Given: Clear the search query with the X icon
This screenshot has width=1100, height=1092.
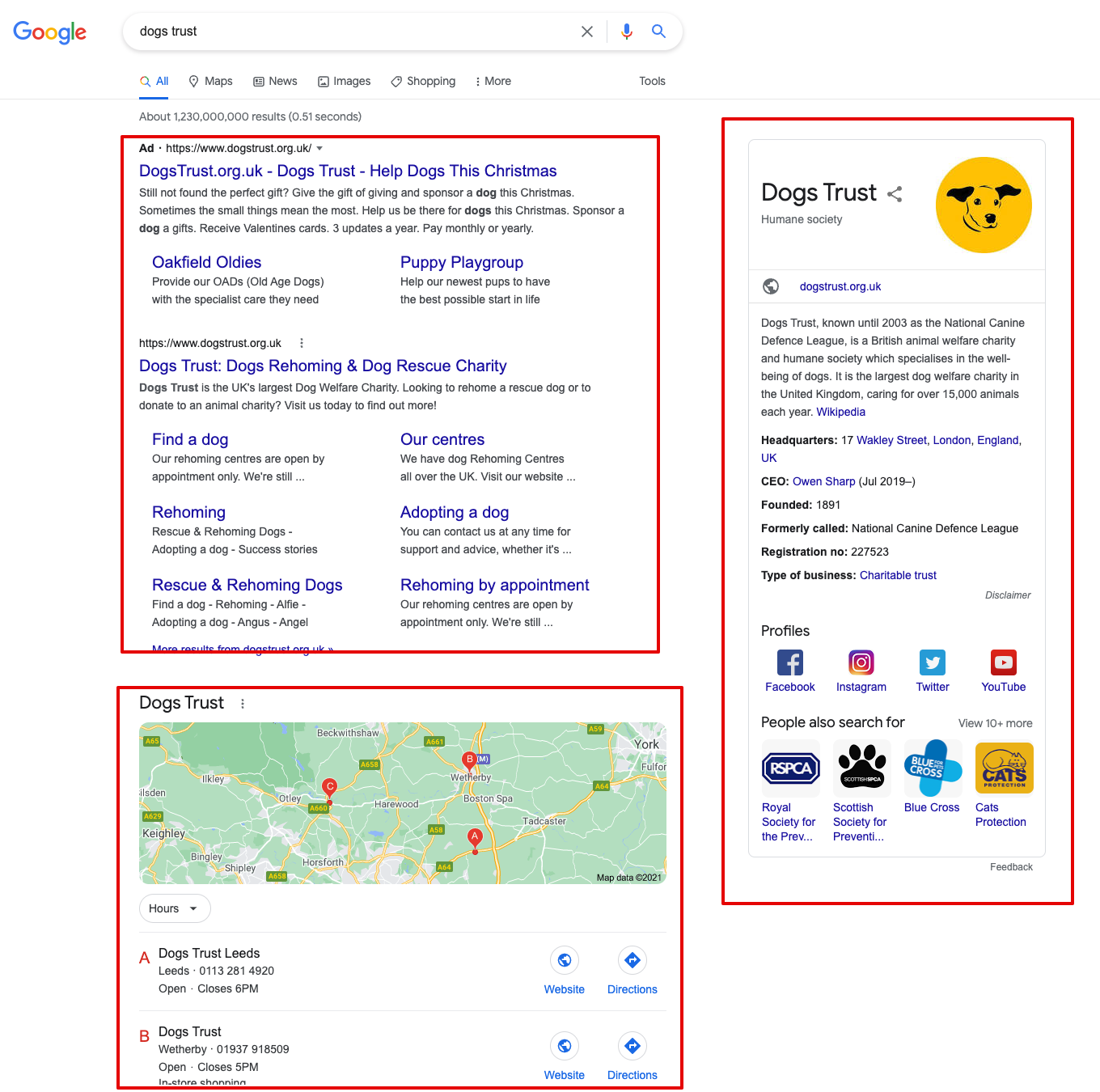Looking at the screenshot, I should (x=587, y=31).
